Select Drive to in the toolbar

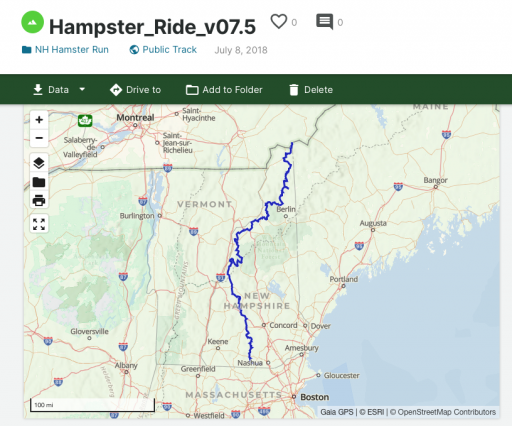click(135, 90)
